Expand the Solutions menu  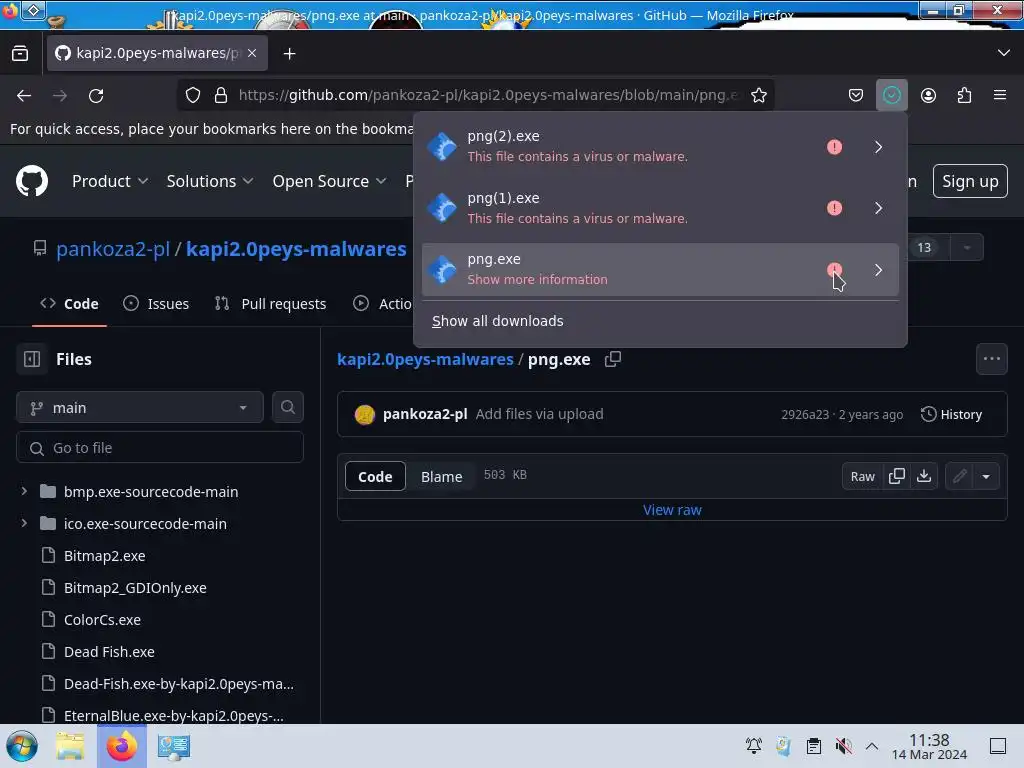pyautogui.click(x=210, y=181)
